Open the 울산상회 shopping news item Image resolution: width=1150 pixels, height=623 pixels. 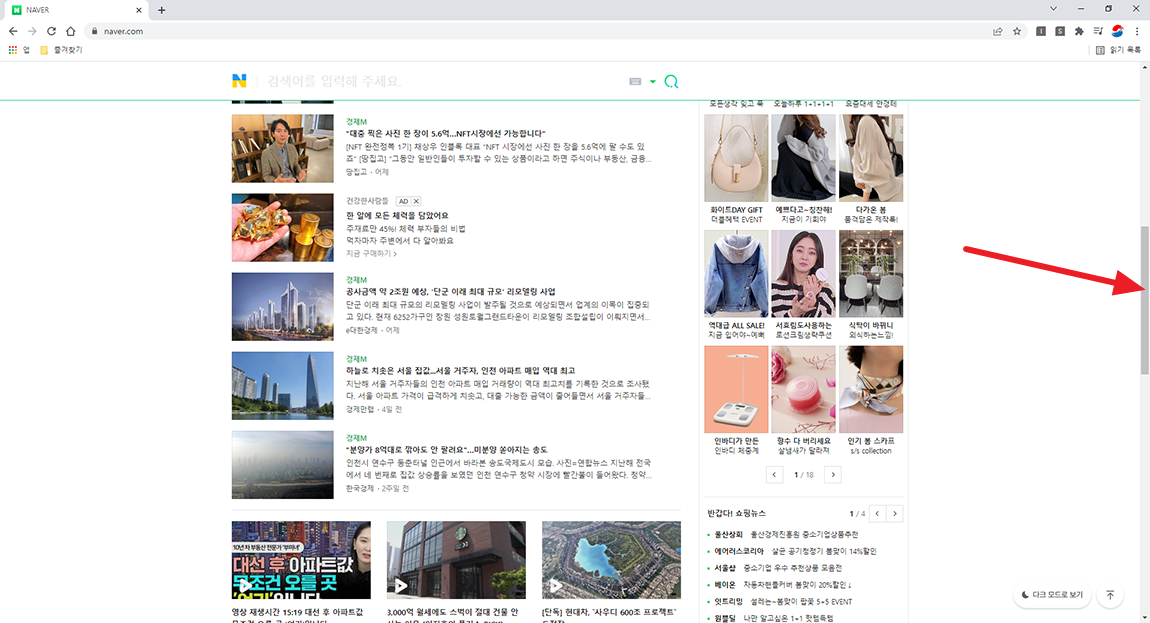point(785,534)
